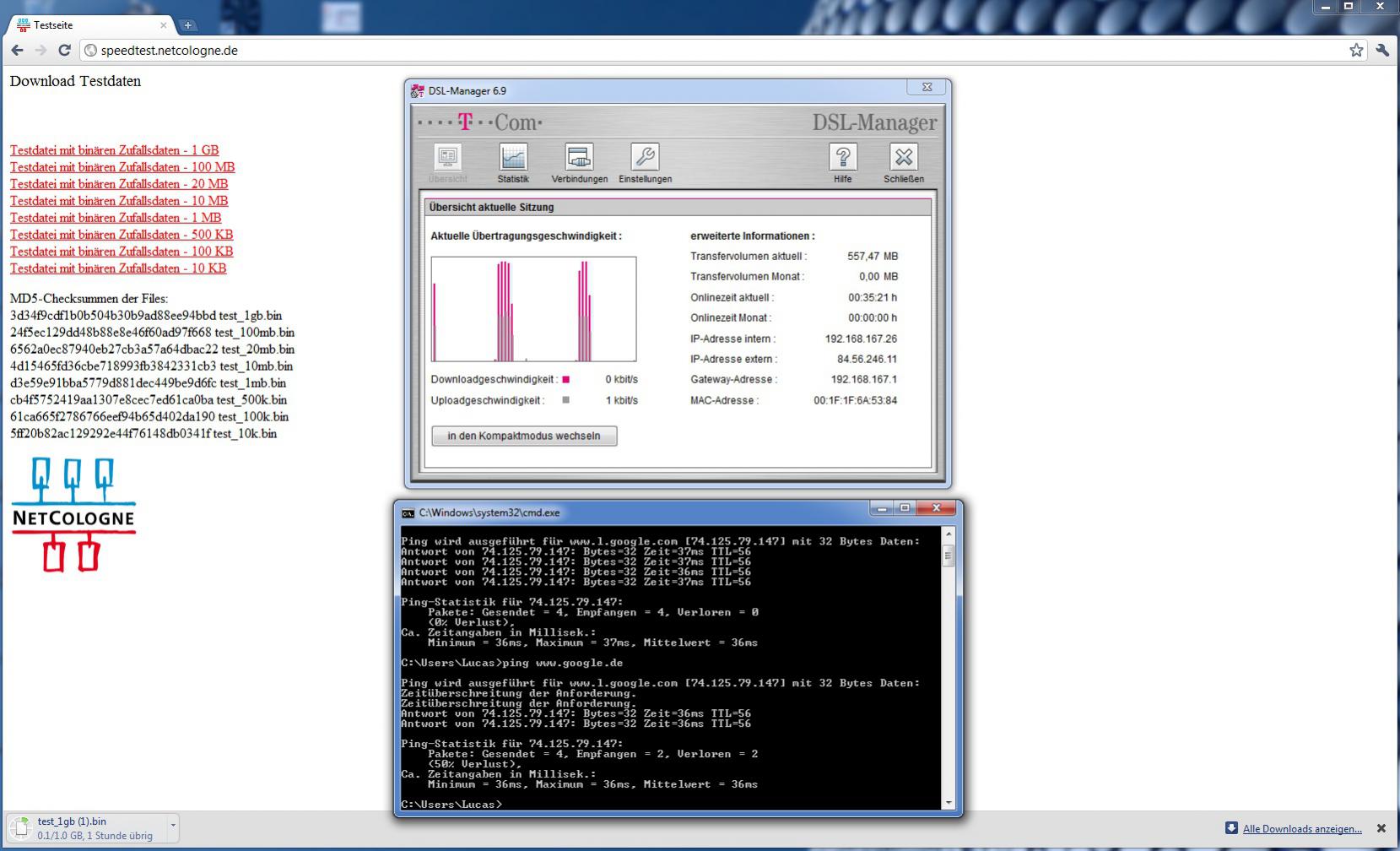1400x851 pixels.
Task: Open cmd.exe window system menu icon
Action: (x=408, y=512)
